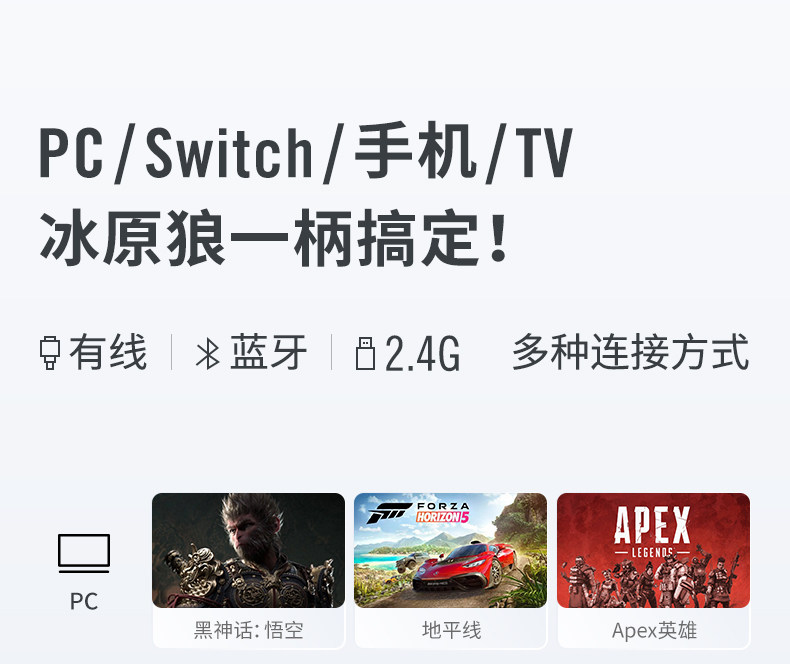Click the 2.4G USB dongle icon
Viewport: 790px width, 664px height.
pyautogui.click(x=365, y=353)
